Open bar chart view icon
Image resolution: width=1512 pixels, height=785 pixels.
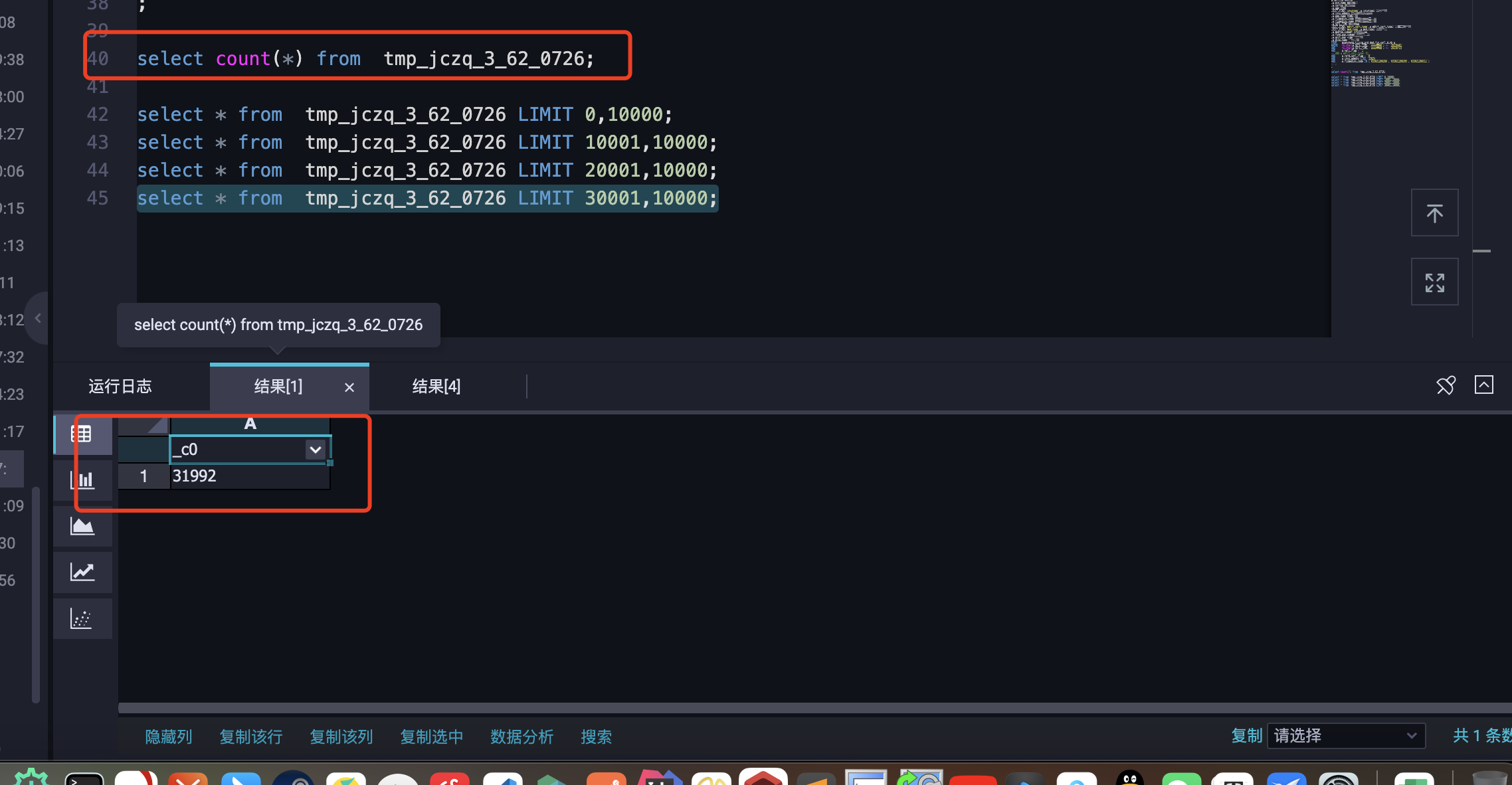pos(82,480)
